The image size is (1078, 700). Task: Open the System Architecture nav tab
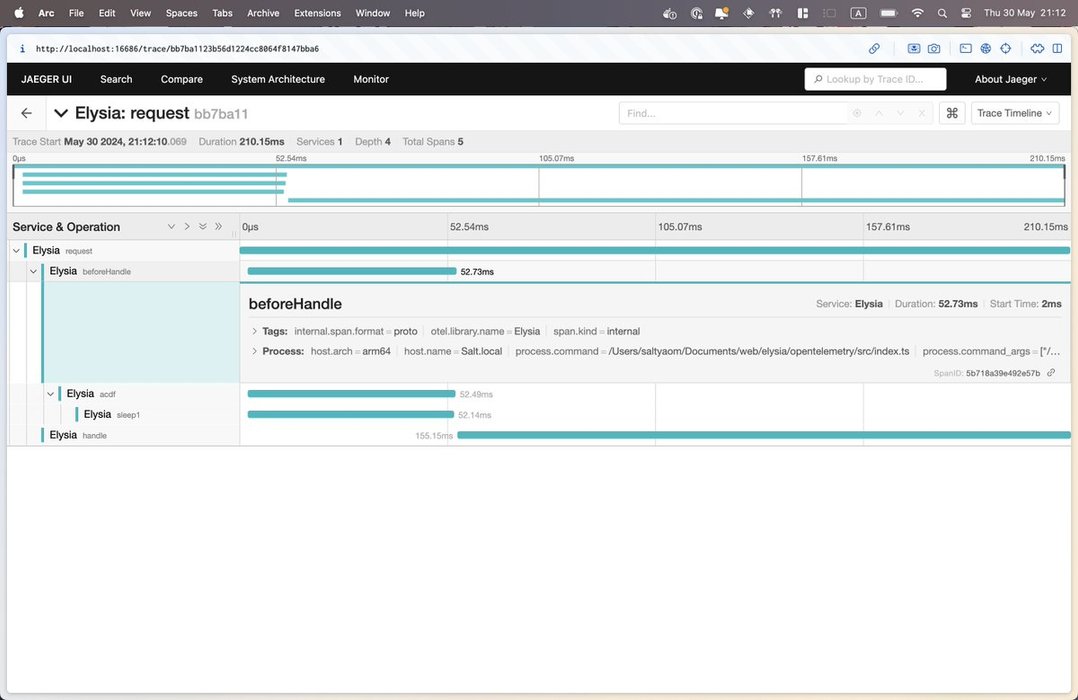click(278, 79)
